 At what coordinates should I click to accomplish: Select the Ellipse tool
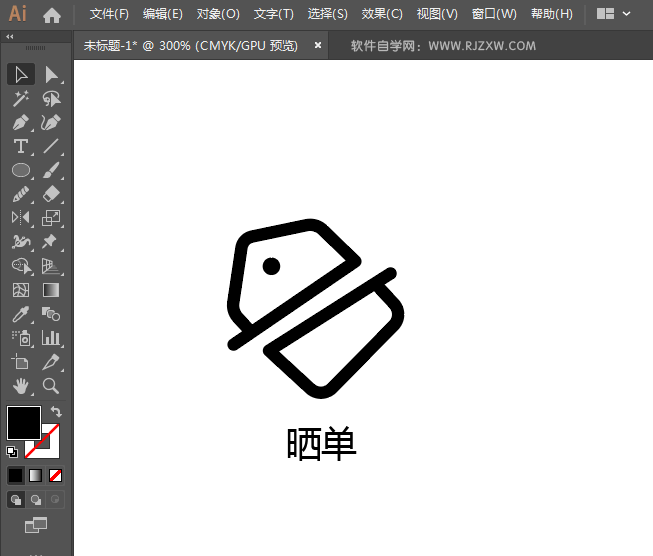(x=21, y=170)
